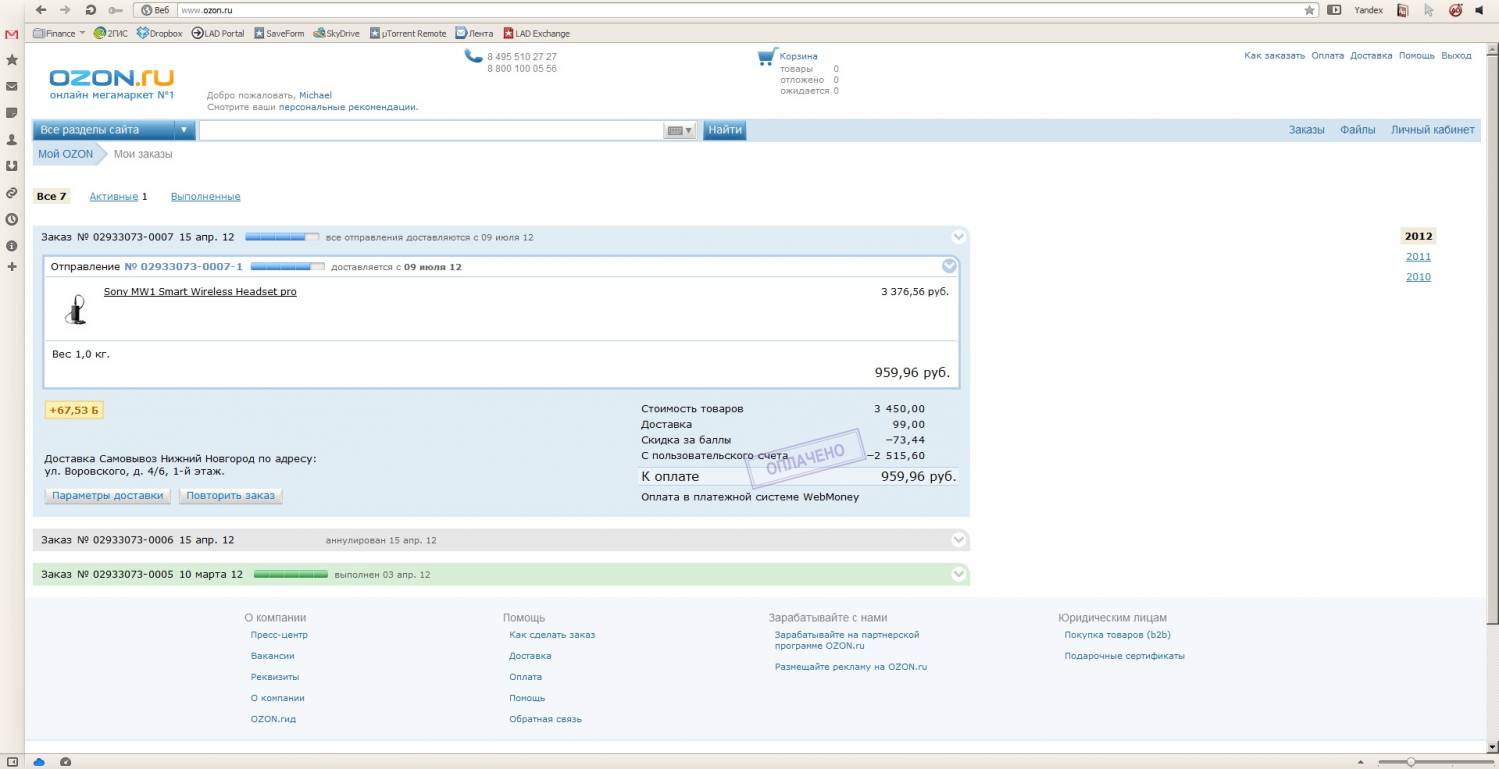This screenshot has width=1499, height=769.
Task: Click the 'Веб' site badge in address bar
Action: click(155, 9)
